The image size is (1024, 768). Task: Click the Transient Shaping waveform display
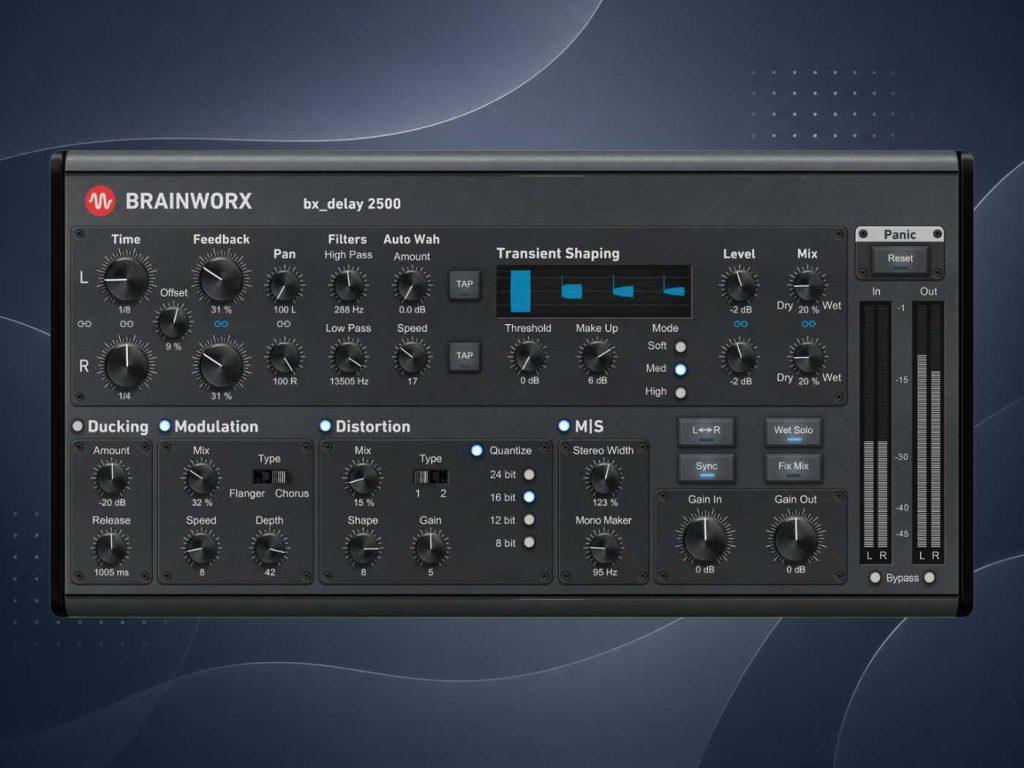(x=594, y=291)
